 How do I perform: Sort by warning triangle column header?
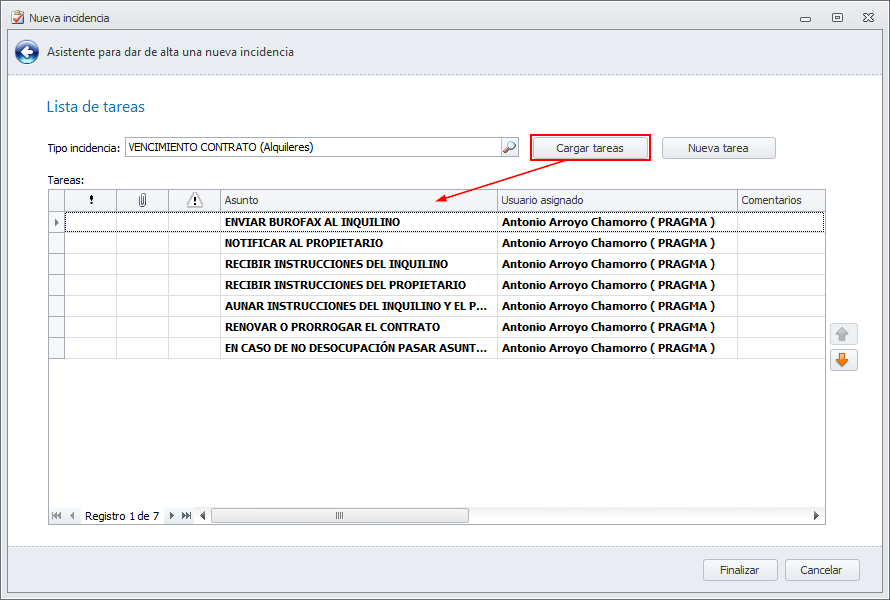pos(195,200)
